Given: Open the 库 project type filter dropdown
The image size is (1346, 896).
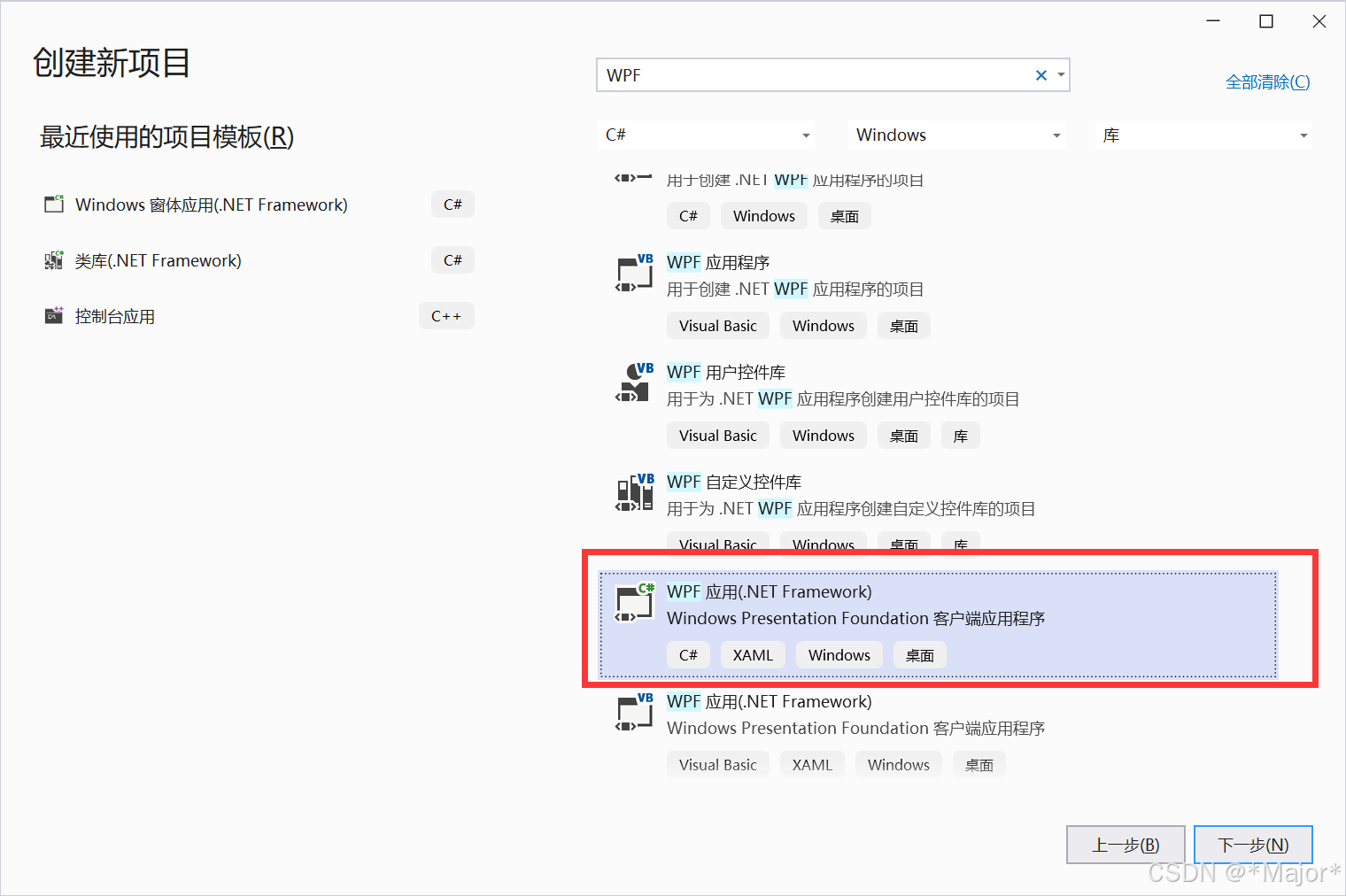Looking at the screenshot, I should pos(1204,135).
